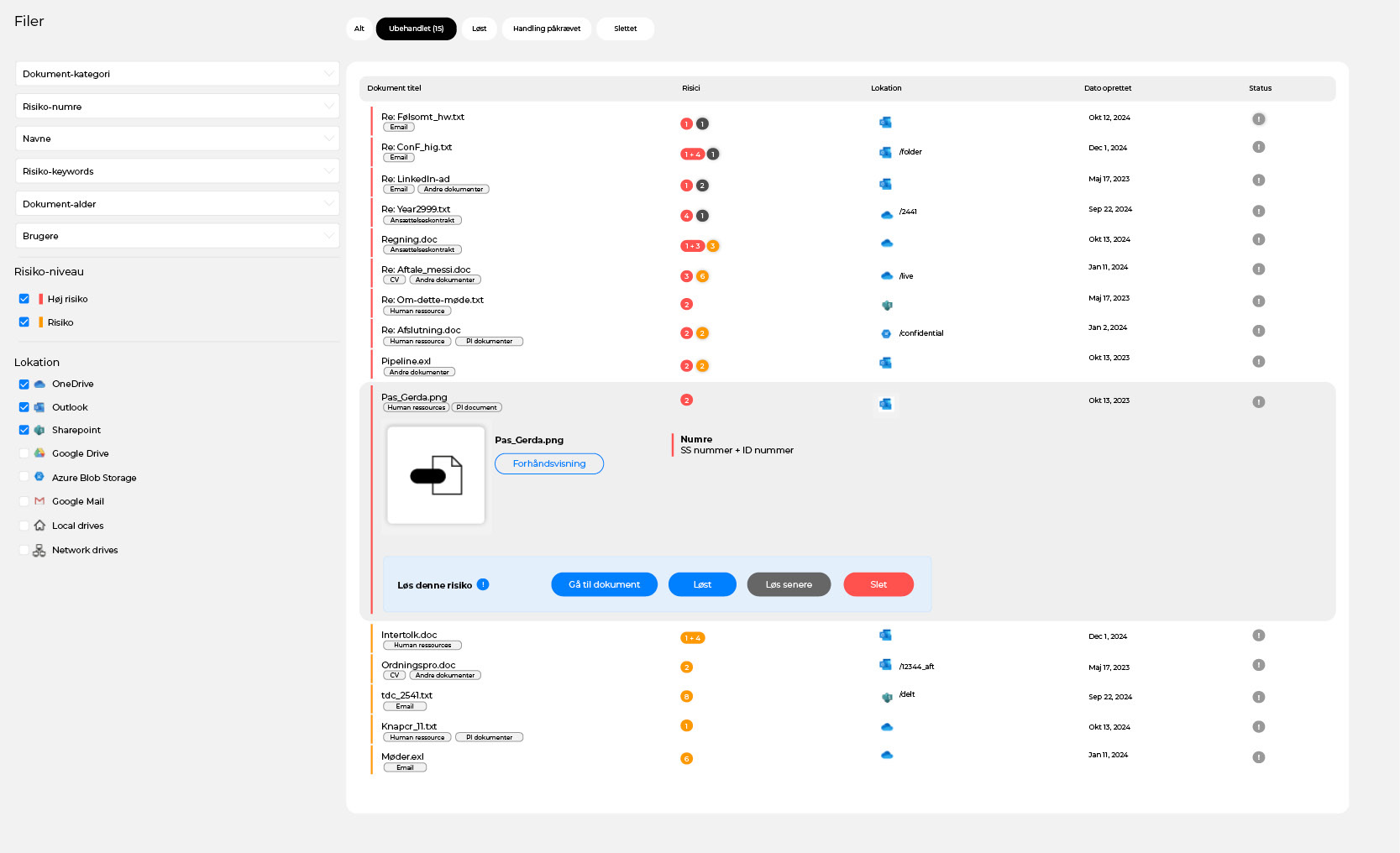1400x853 pixels.
Task: Click the red risk badge on Pas_Gerda.png
Action: click(x=686, y=400)
